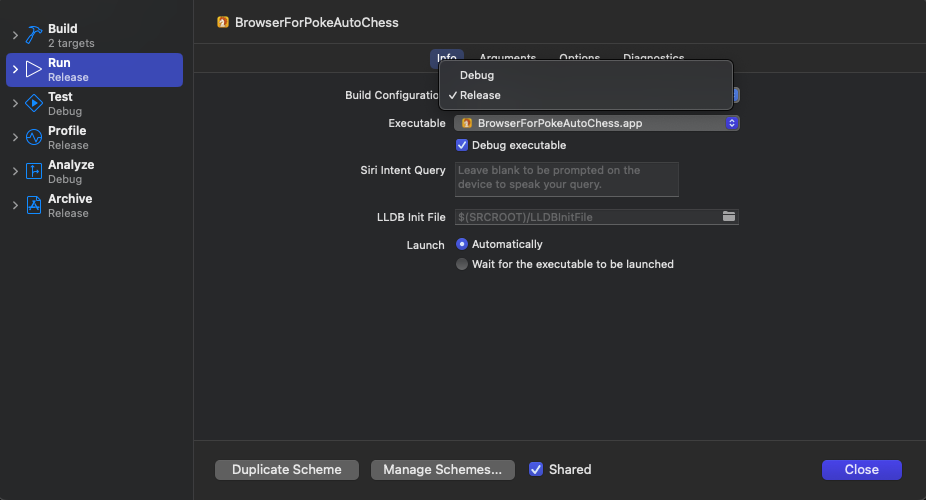Click the BrowserForPokeAutoChess scheme icon in header
This screenshot has width=926, height=500.
click(223, 22)
